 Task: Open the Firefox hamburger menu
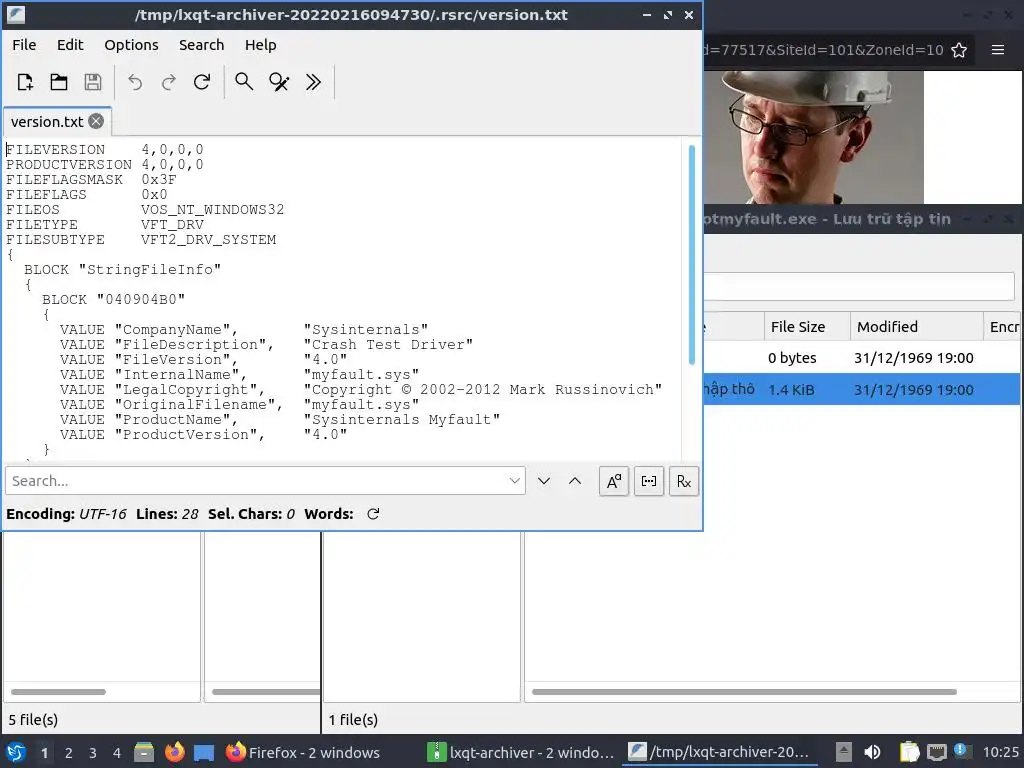coord(998,50)
